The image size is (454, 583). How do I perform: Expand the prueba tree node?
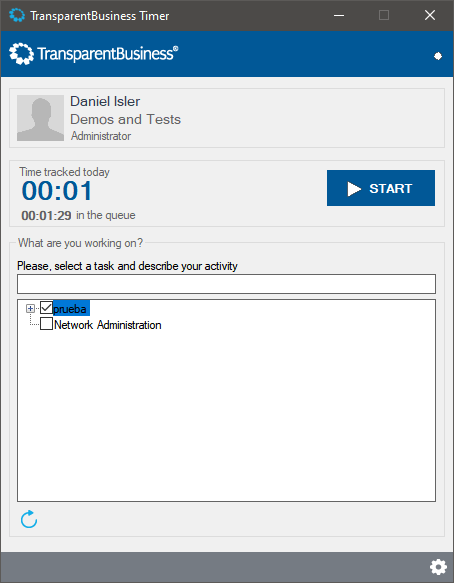[30, 308]
